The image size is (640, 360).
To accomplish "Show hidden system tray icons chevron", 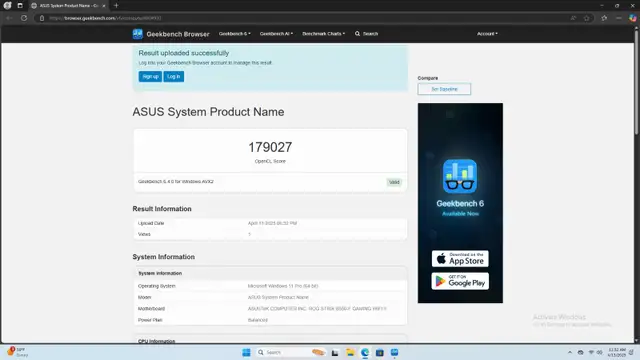I will 570,352.
